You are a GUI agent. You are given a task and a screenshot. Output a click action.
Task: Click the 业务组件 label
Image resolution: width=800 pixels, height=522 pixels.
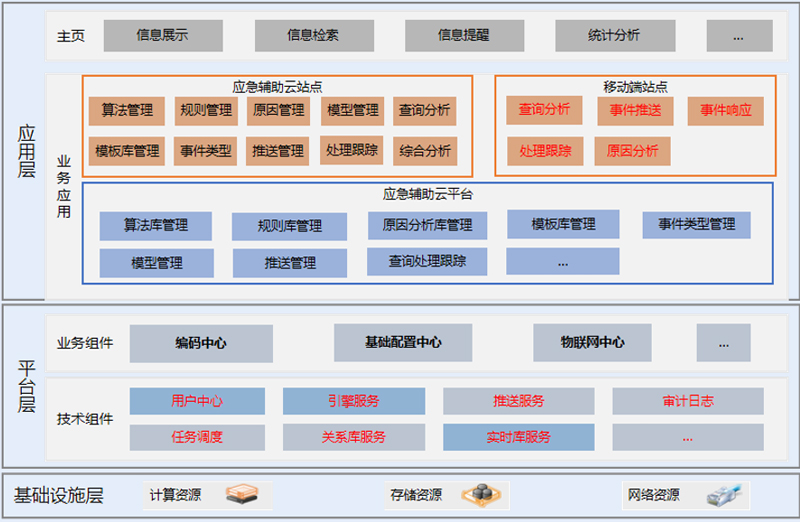[85, 343]
